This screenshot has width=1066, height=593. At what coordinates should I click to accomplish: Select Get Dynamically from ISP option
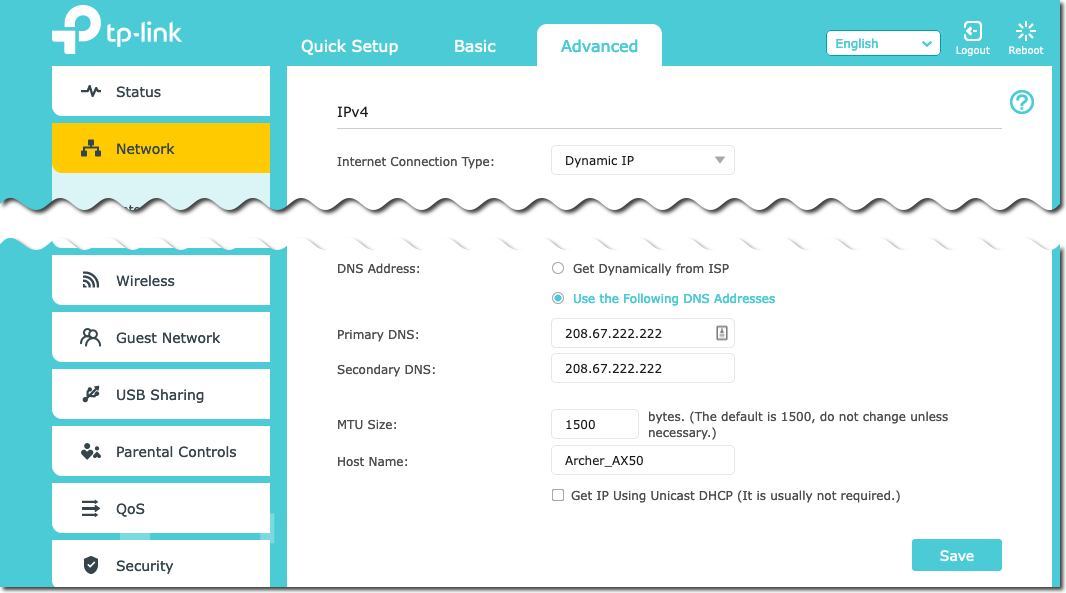pyautogui.click(x=558, y=269)
